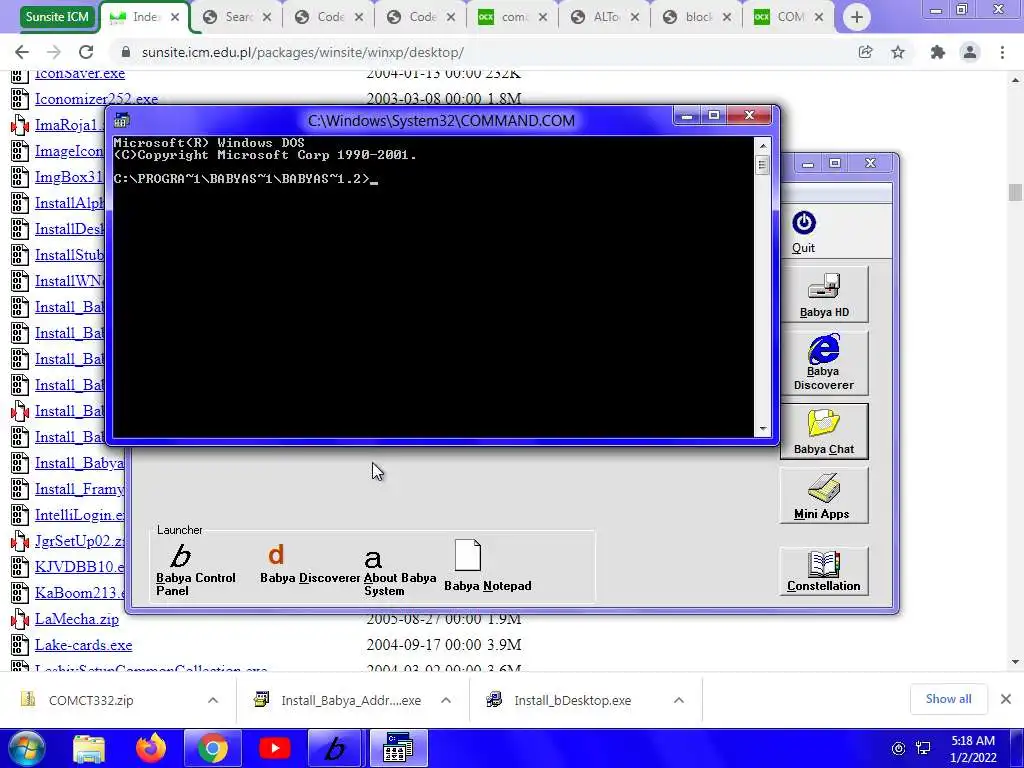
Task: Open LaMecha.zip link
Action: (x=76, y=618)
